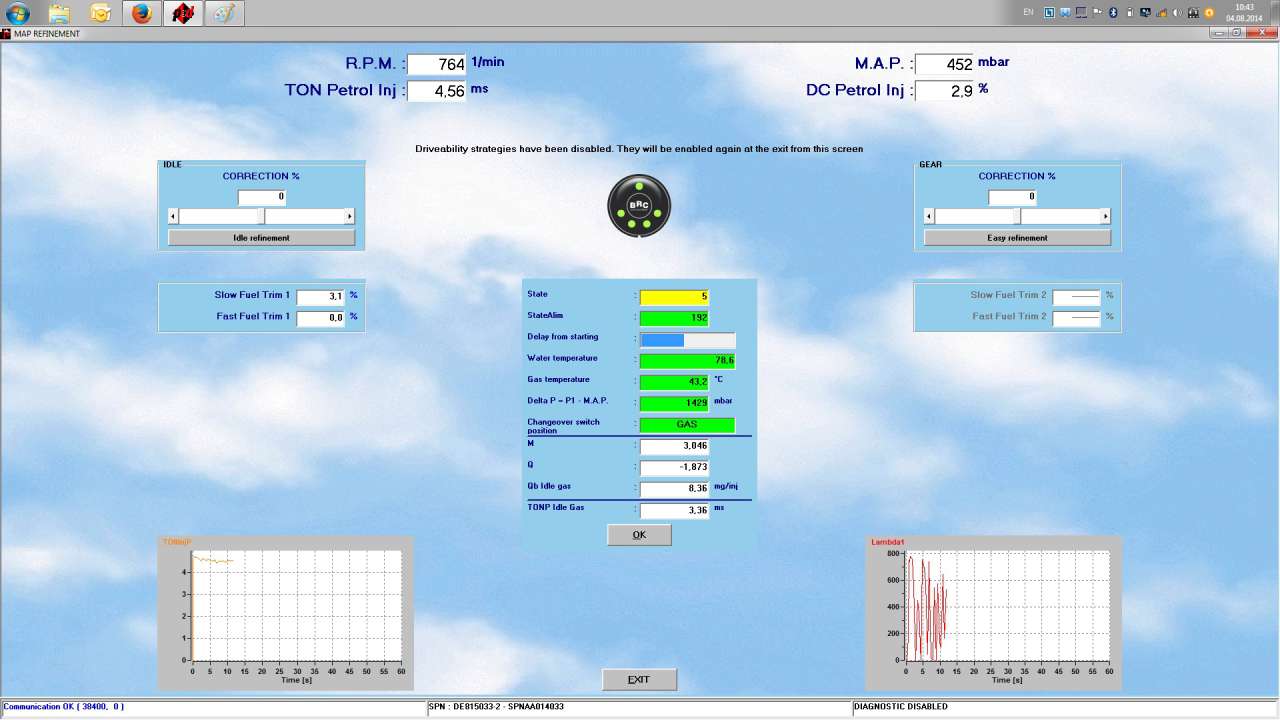The height and width of the screenshot is (720, 1280).
Task: Click the clock showing 10:43
Action: (x=1244, y=13)
